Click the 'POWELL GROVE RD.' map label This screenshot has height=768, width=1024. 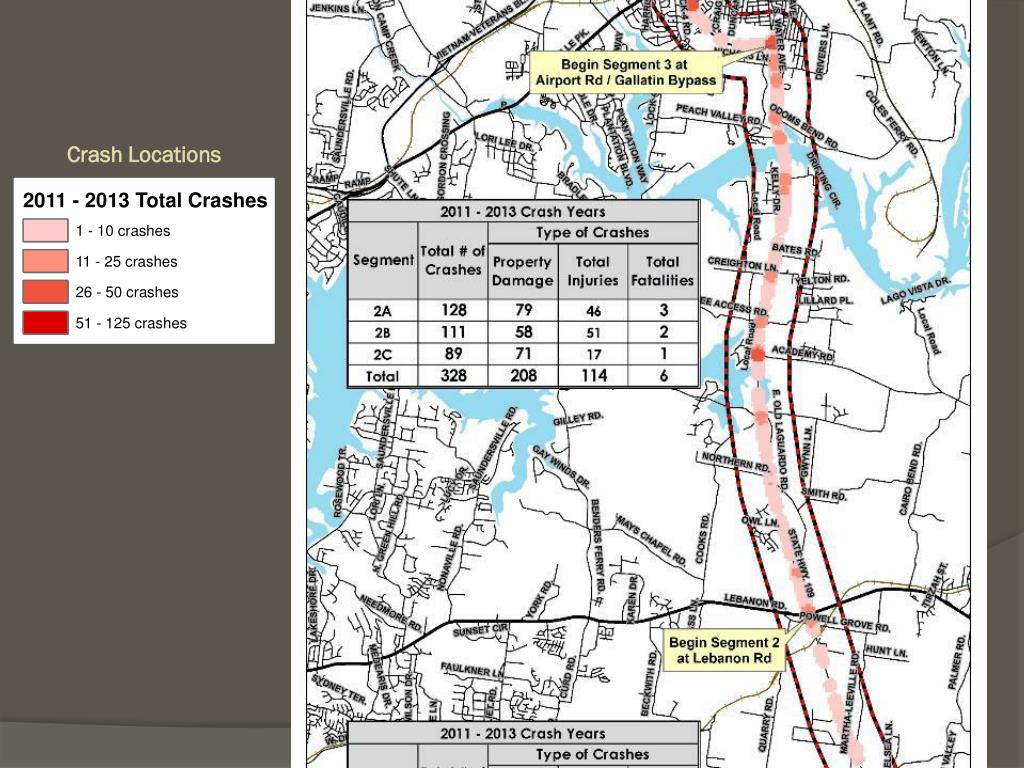[844, 622]
